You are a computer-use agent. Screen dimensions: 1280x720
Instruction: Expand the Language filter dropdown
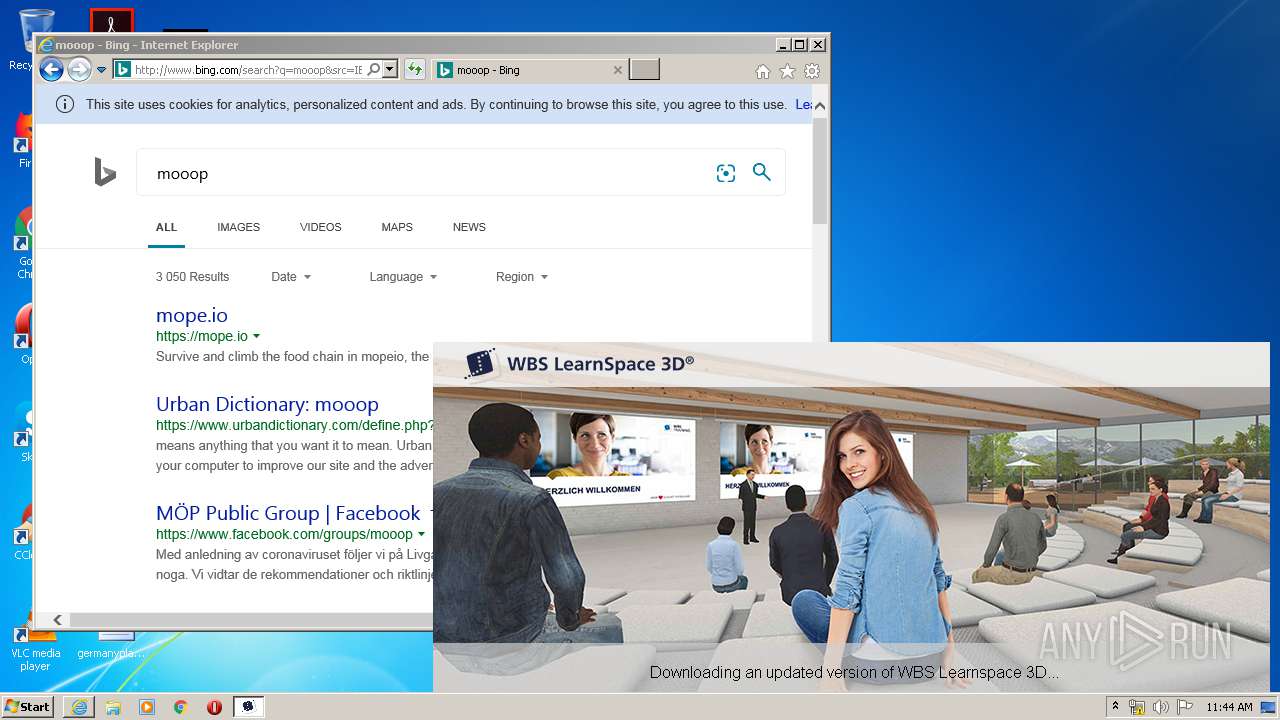[403, 277]
